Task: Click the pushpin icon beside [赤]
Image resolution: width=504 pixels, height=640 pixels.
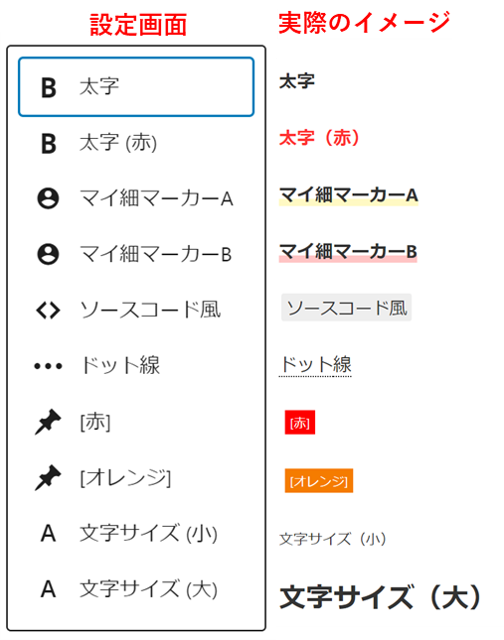Action: coord(48,422)
